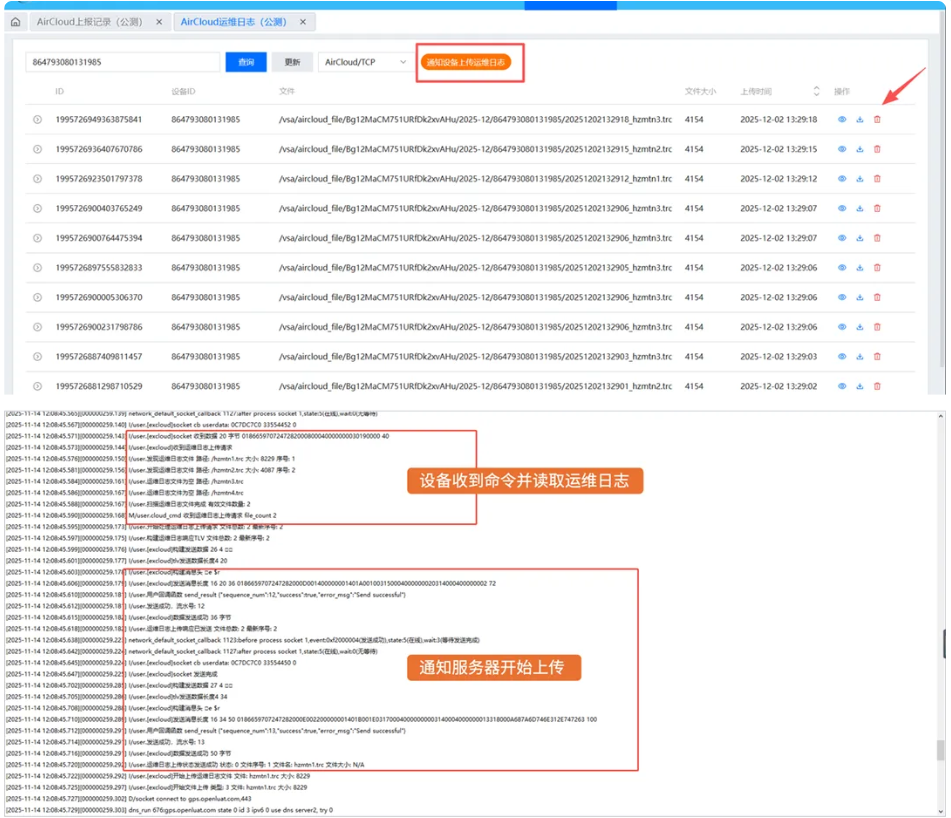This screenshot has height=818, width=951.
Task: Download log file of record 1995726900403765249
Action: pos(859,209)
